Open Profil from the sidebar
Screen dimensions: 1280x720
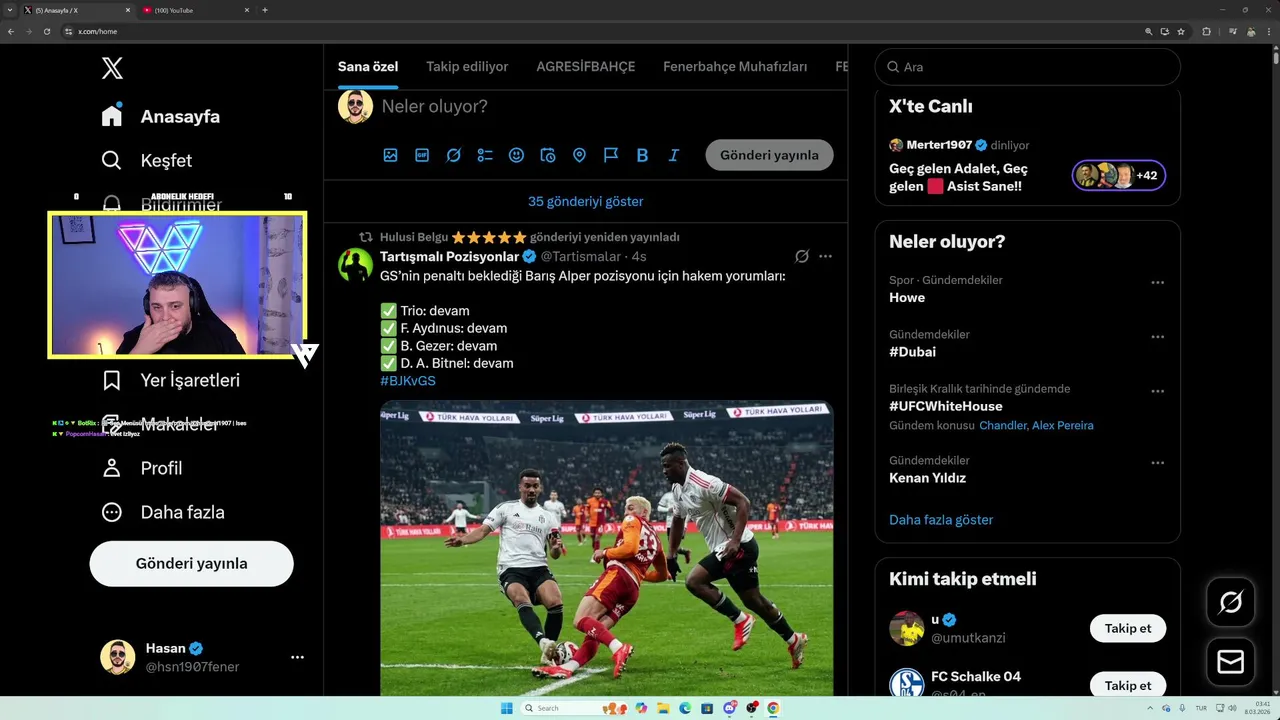[x=141, y=468]
